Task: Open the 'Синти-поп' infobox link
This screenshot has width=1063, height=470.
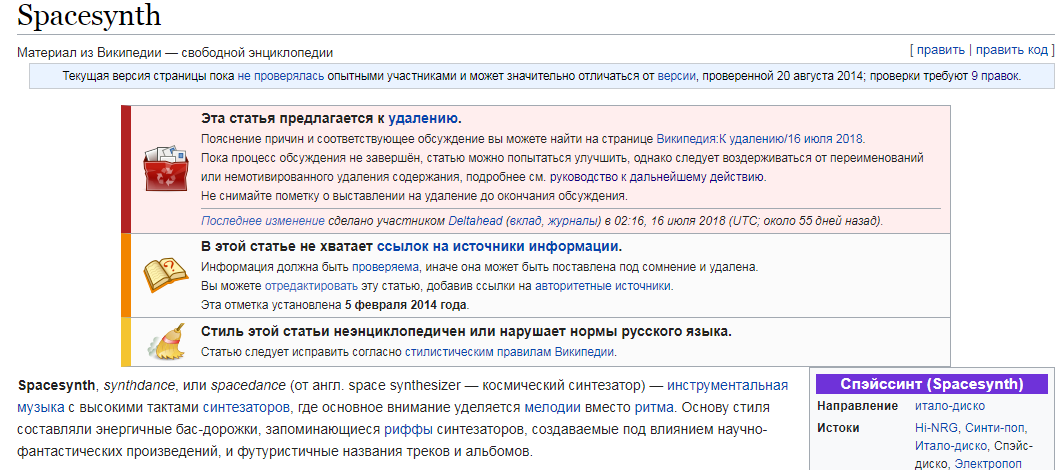Action: coord(995,428)
